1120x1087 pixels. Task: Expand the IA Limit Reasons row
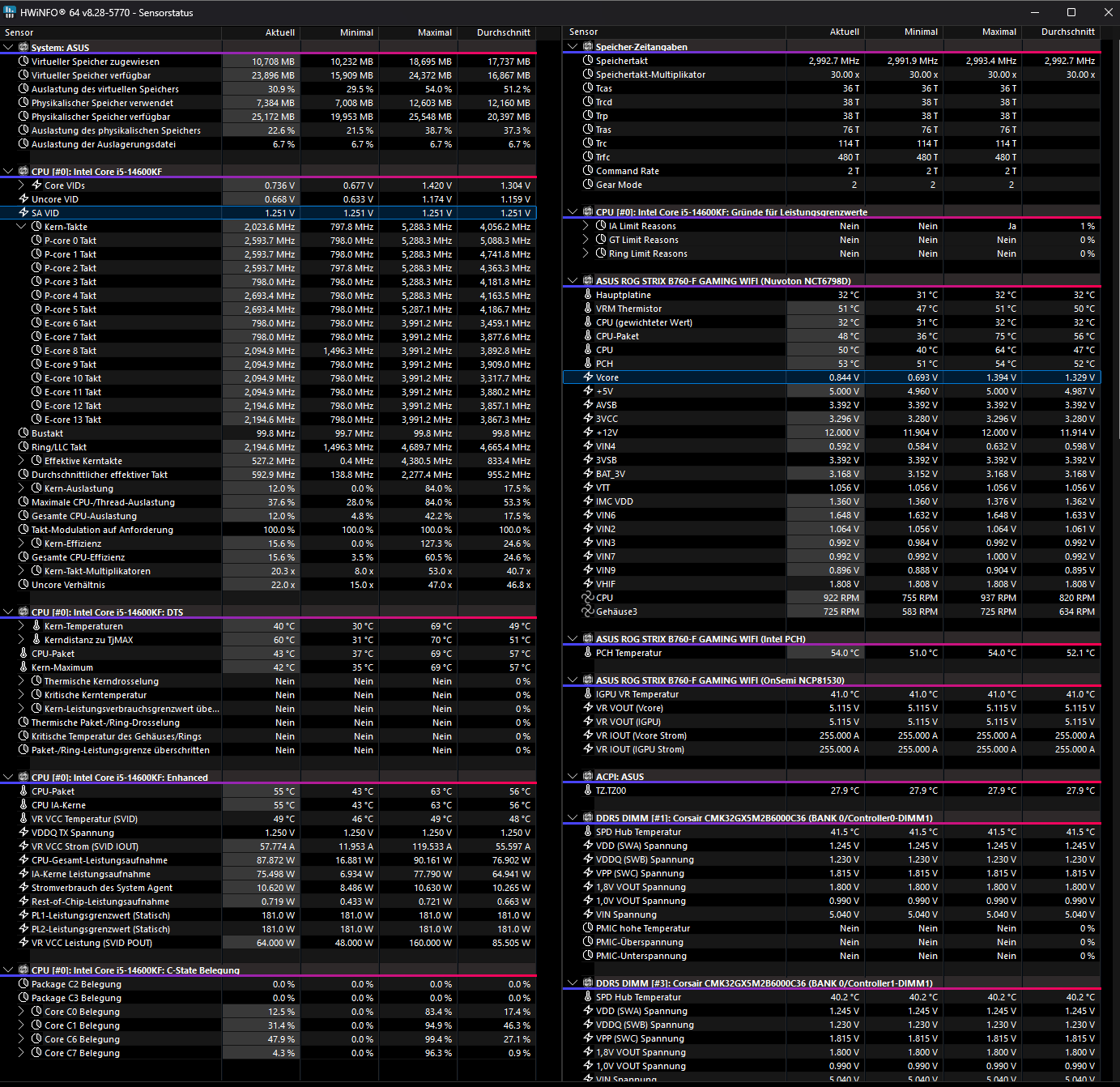point(586,226)
